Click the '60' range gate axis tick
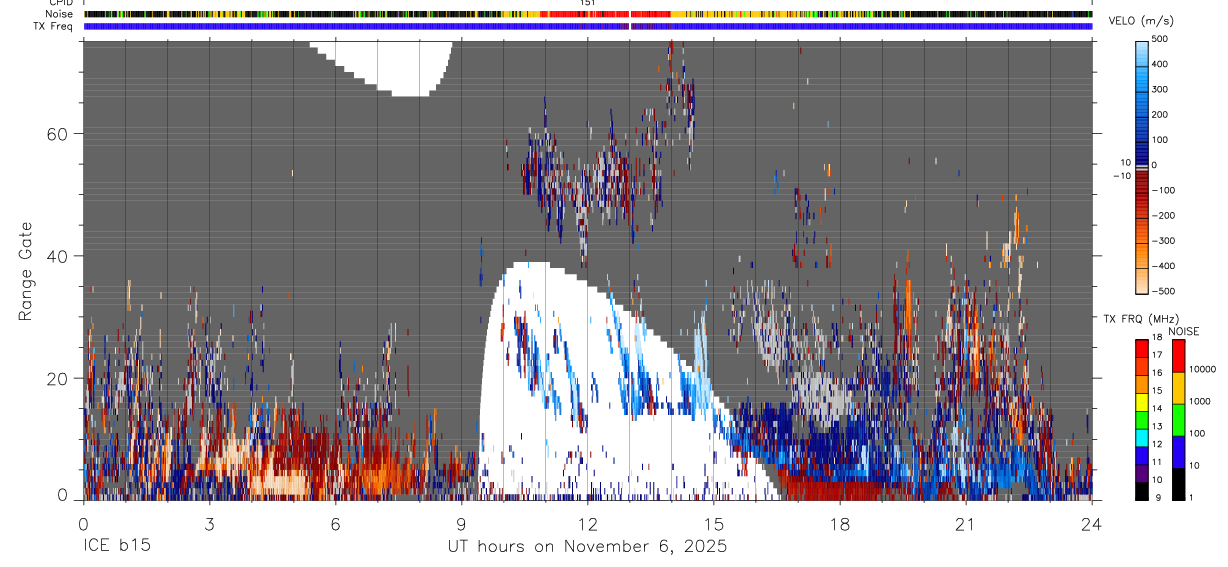 [57, 133]
